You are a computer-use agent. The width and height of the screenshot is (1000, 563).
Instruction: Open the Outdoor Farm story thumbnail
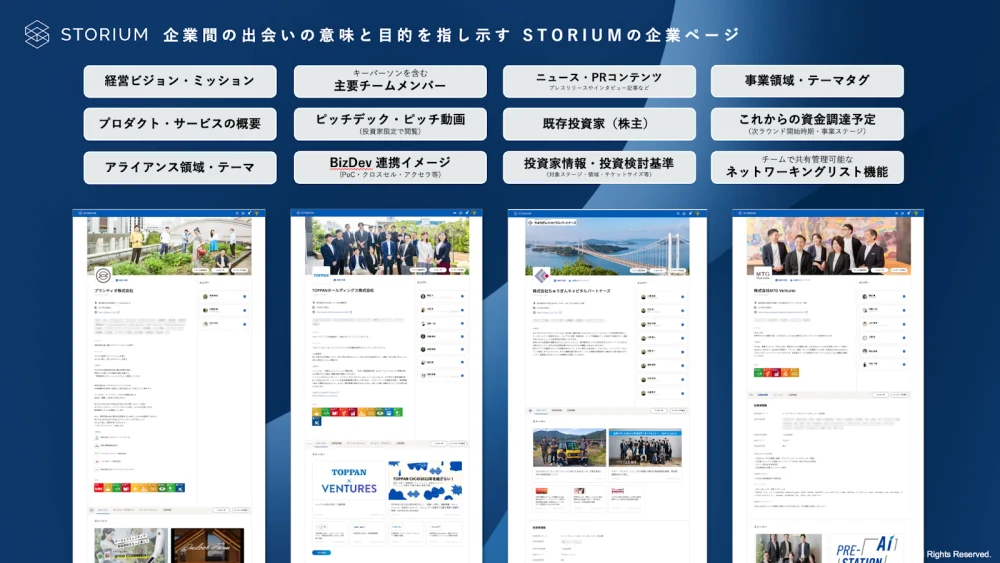point(207,545)
